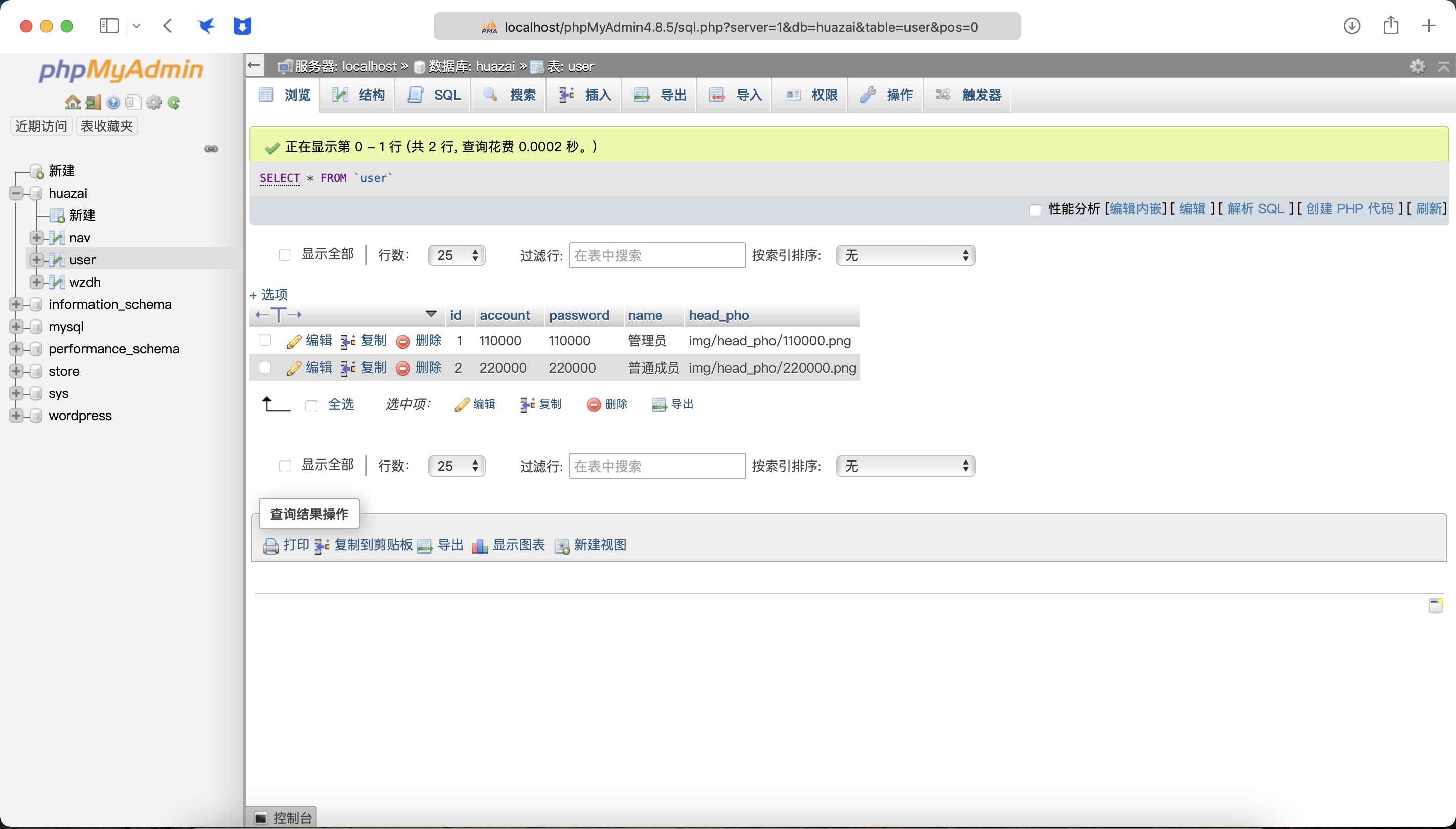Image resolution: width=1456 pixels, height=829 pixels.
Task: Enable the 性能分析 profiling checkbox
Action: coord(1035,210)
